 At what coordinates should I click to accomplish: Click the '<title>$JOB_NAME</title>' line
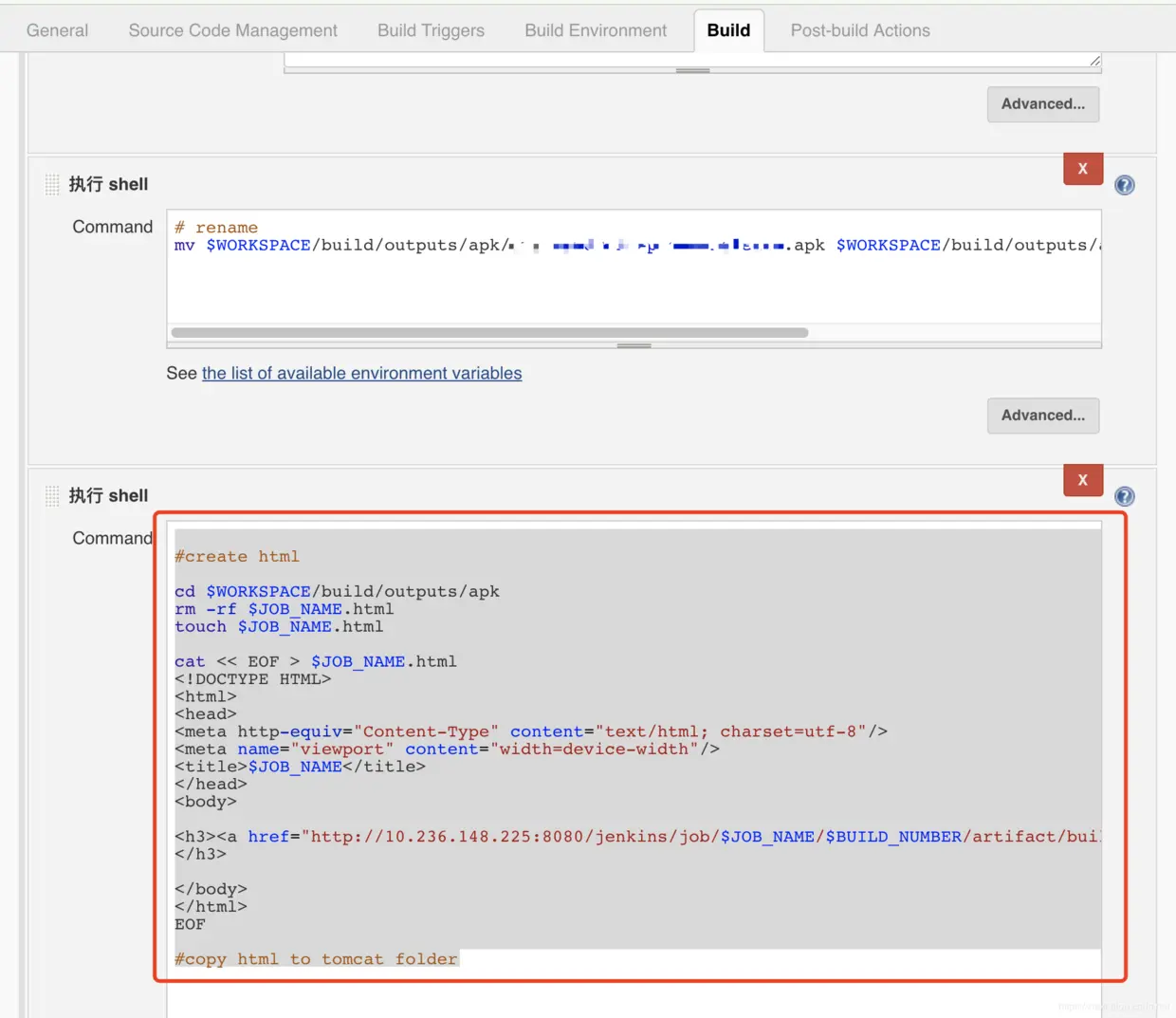pos(300,767)
